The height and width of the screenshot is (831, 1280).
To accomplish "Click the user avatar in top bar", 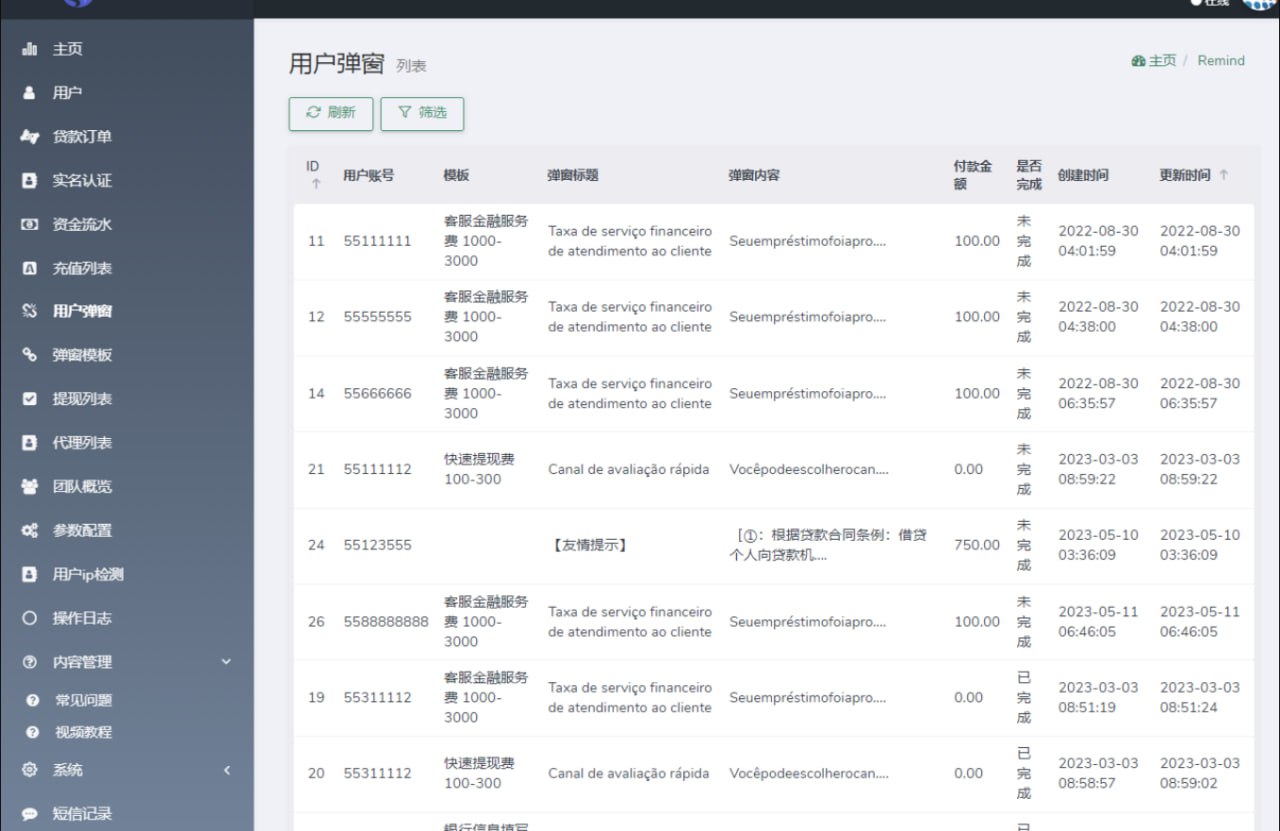I will click(1258, 4).
